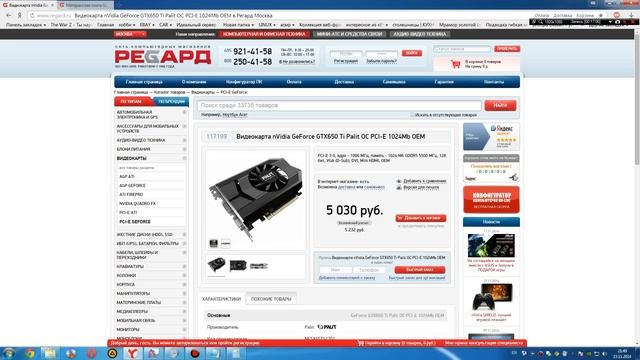The image size is (640, 360).
Task: Open the "AGP GeForce" subcategory
Action: (x=132, y=186)
